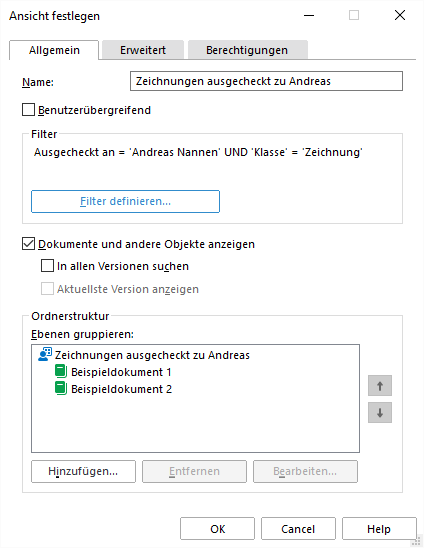Screen dimensions: 424x548
Task: Open Help for this dialog
Action: [x=379, y=529]
